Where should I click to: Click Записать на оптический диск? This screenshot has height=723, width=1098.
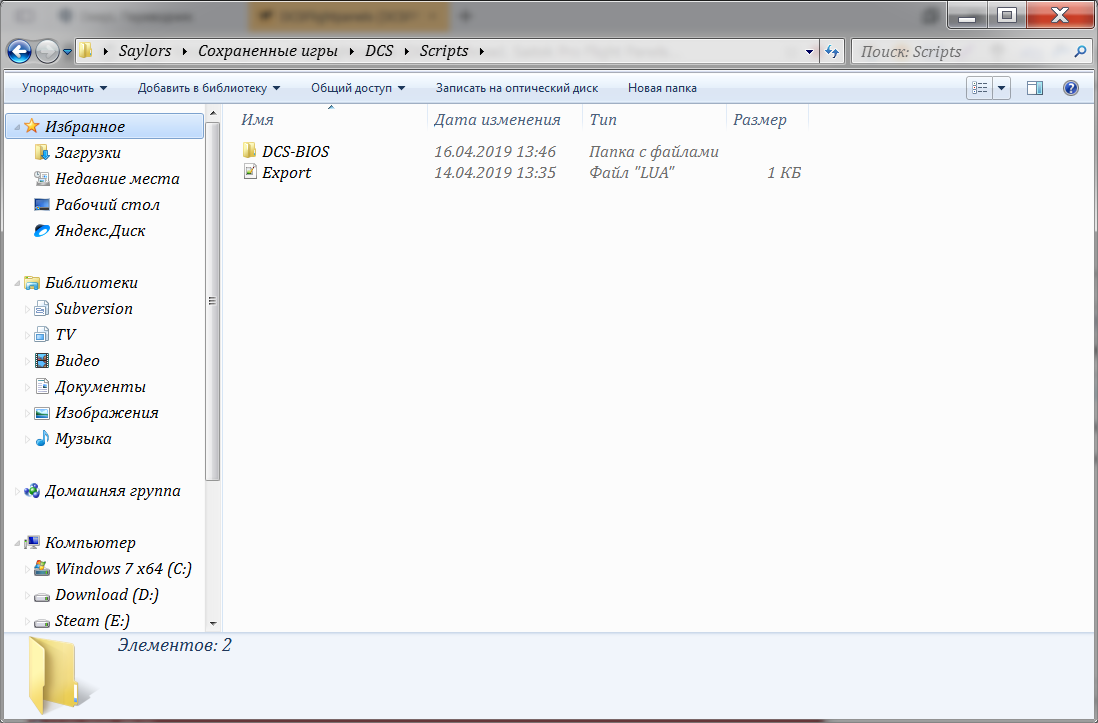517,88
